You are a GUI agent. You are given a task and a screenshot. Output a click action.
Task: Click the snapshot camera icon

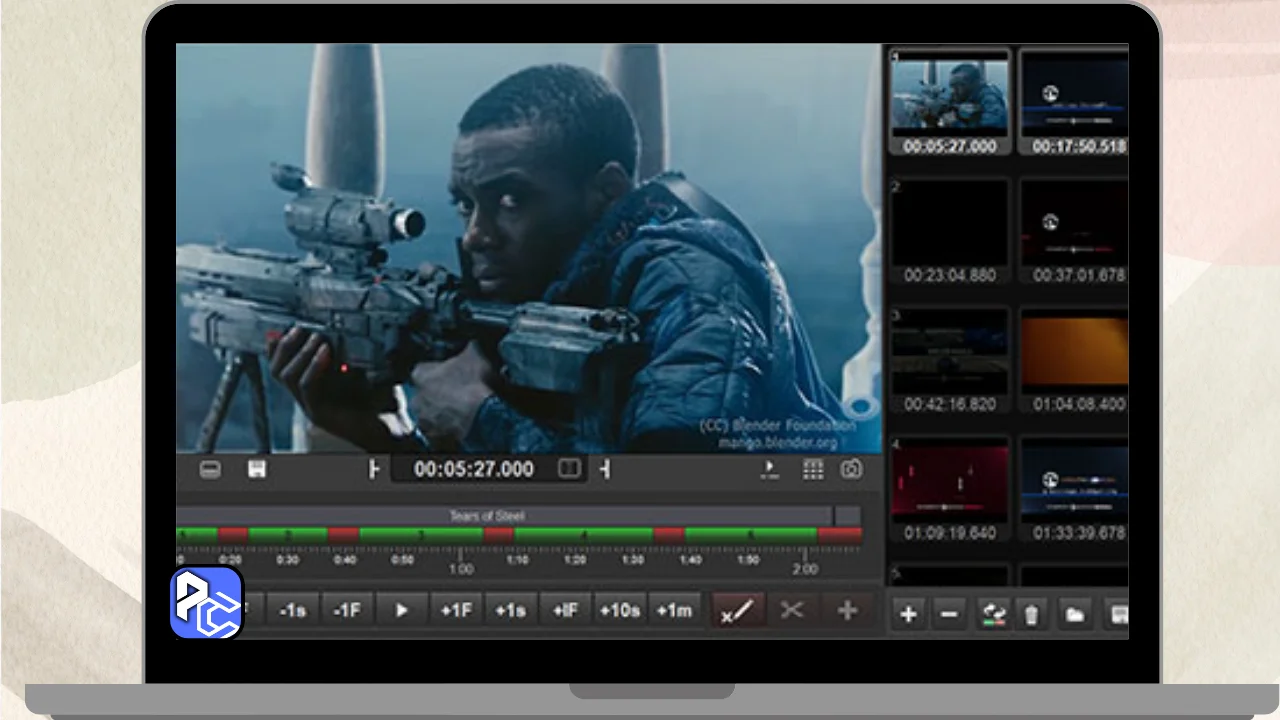[851, 469]
